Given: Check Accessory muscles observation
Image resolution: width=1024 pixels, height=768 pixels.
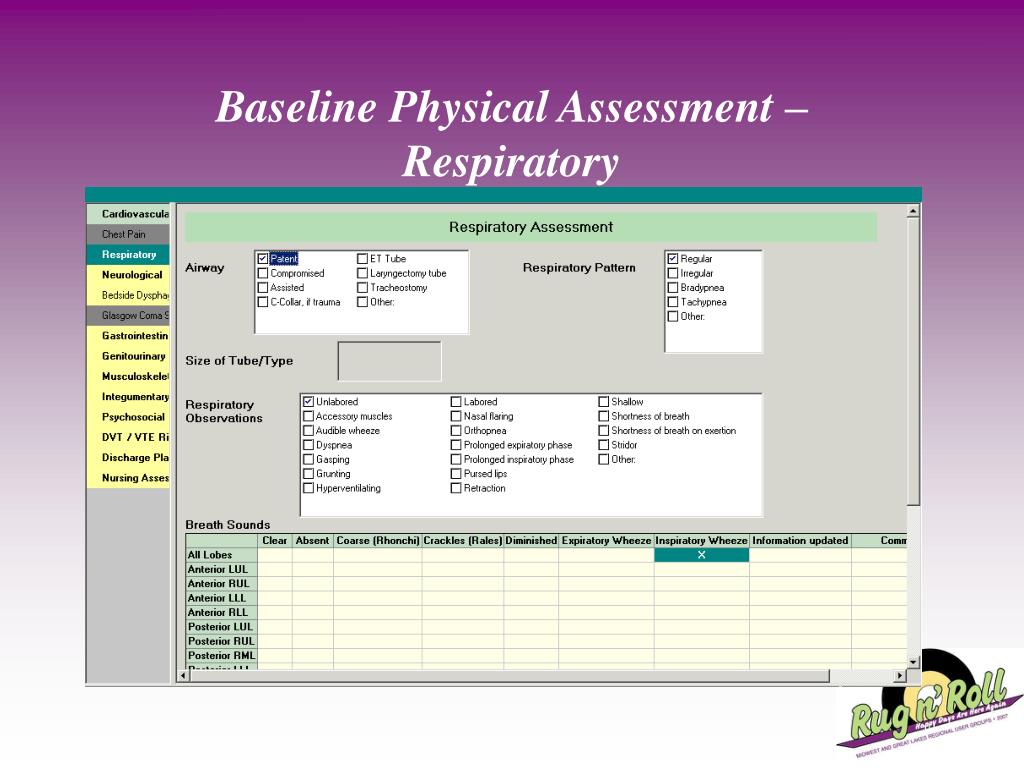Looking at the screenshot, I should point(308,416).
